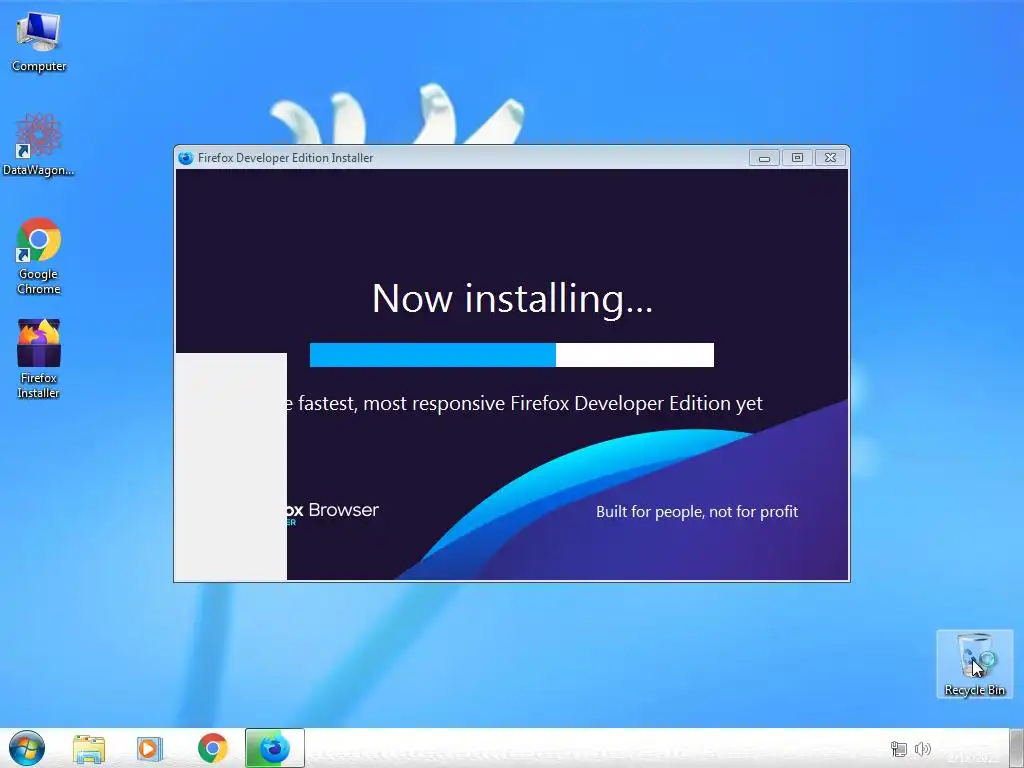Click the "Now installing..." heading

512,299
